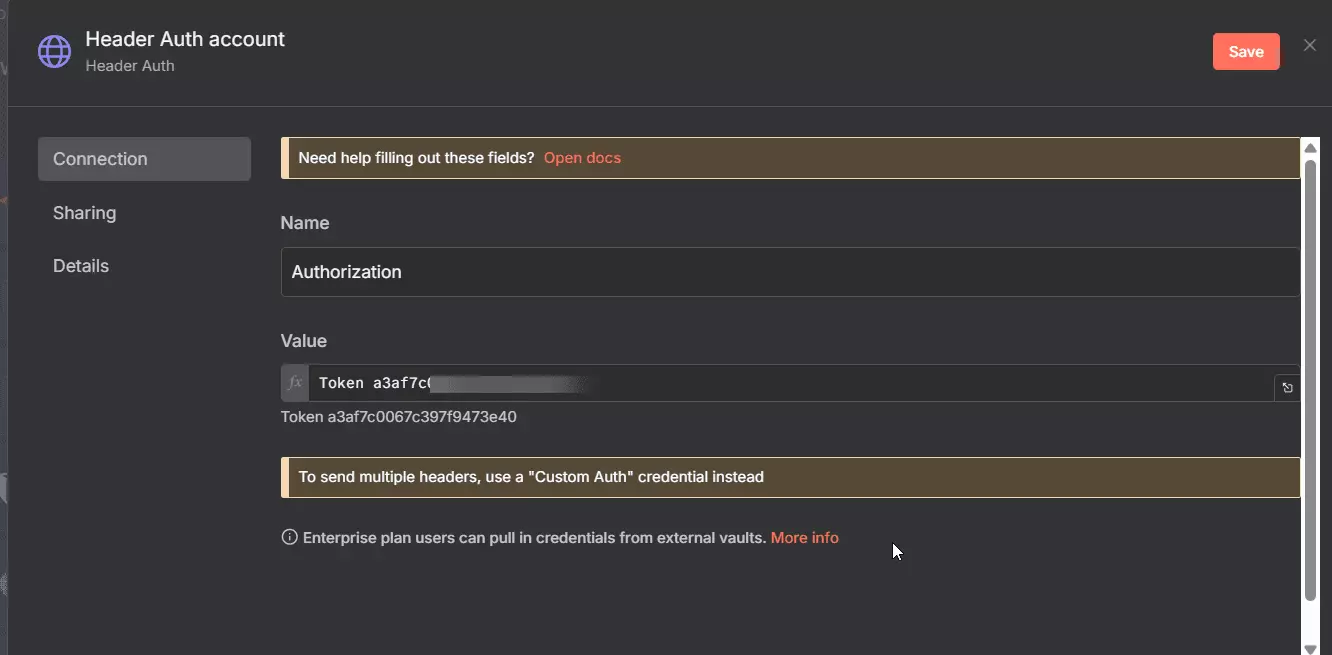Click the Header Auth subtitle under the title
Viewport: 1332px width, 655px height.
[130, 66]
